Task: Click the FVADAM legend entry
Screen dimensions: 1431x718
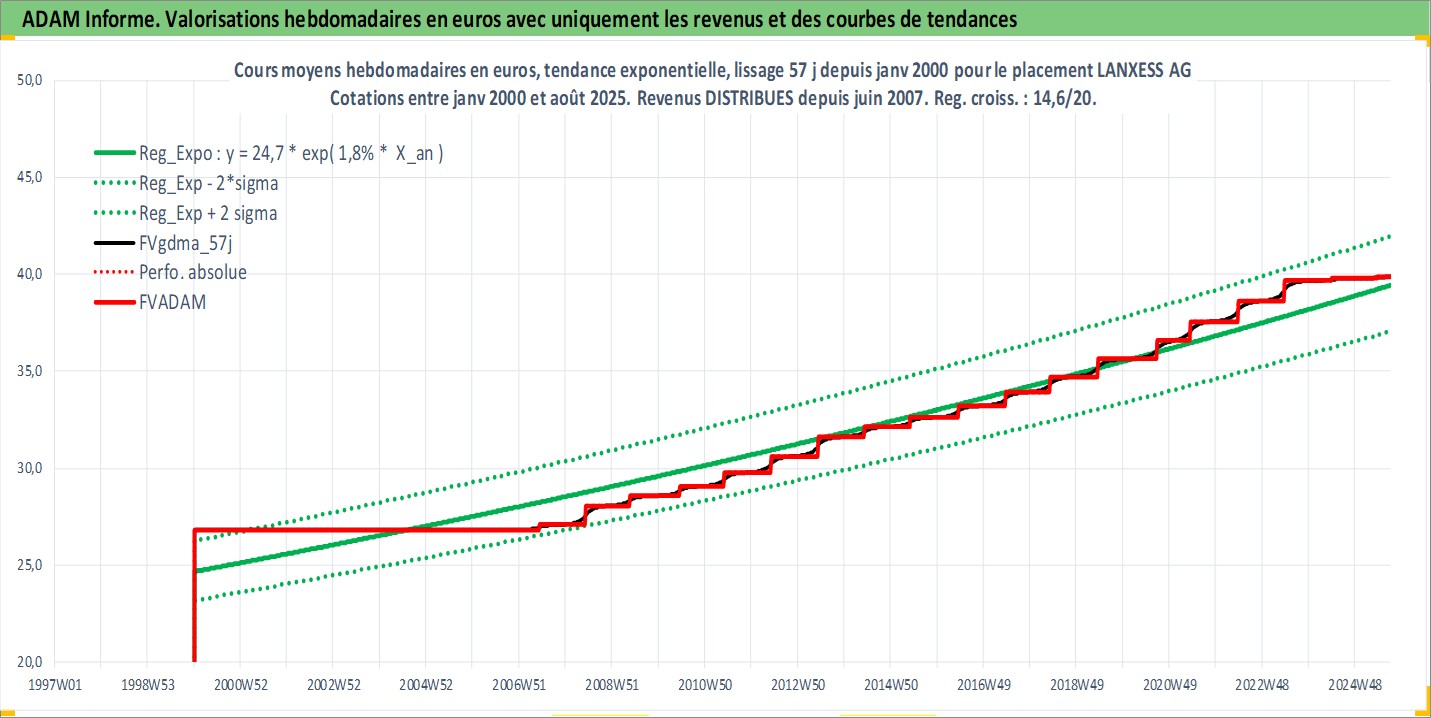Action: click(150, 303)
